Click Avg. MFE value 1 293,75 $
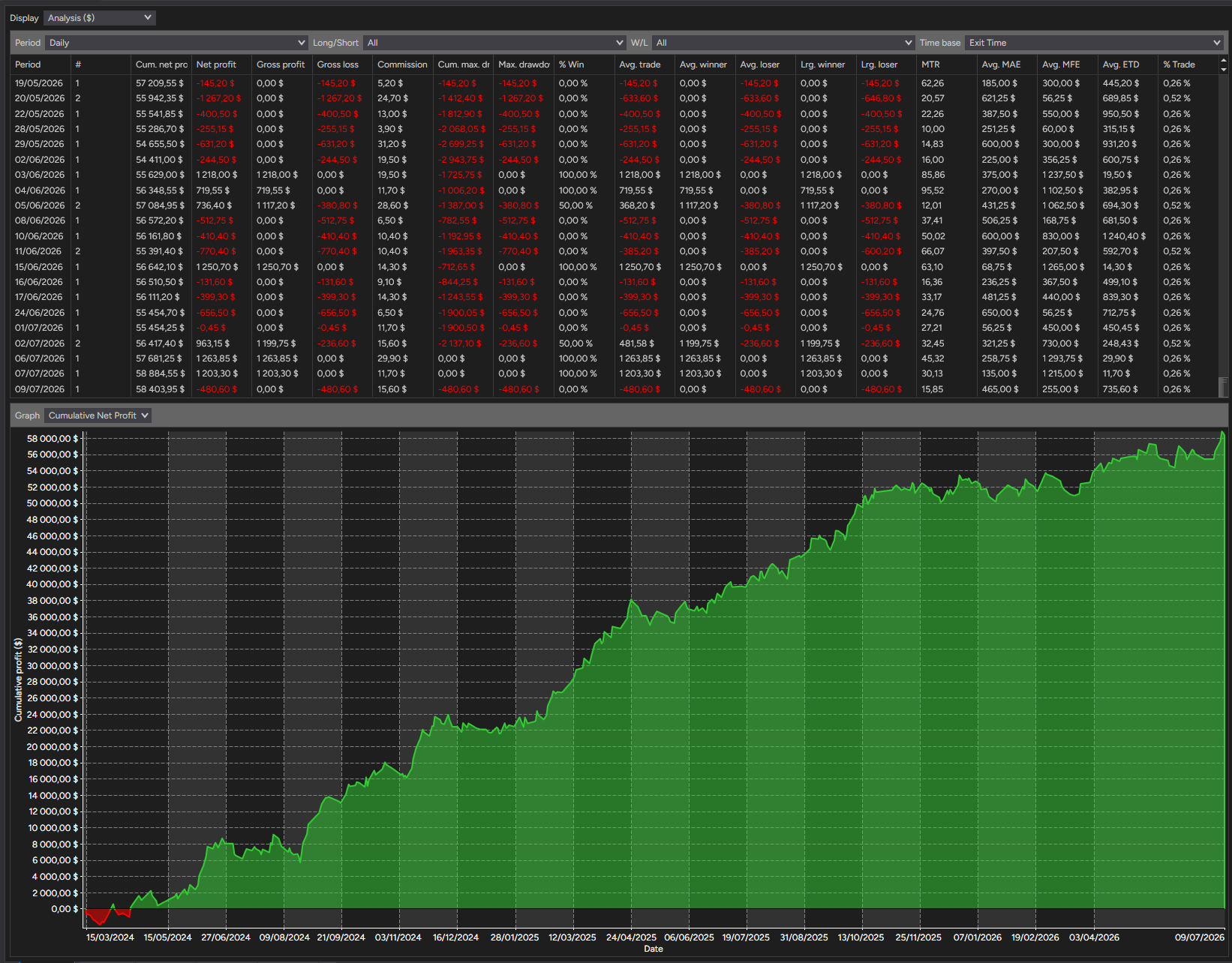1232x963 pixels. pos(1064,358)
